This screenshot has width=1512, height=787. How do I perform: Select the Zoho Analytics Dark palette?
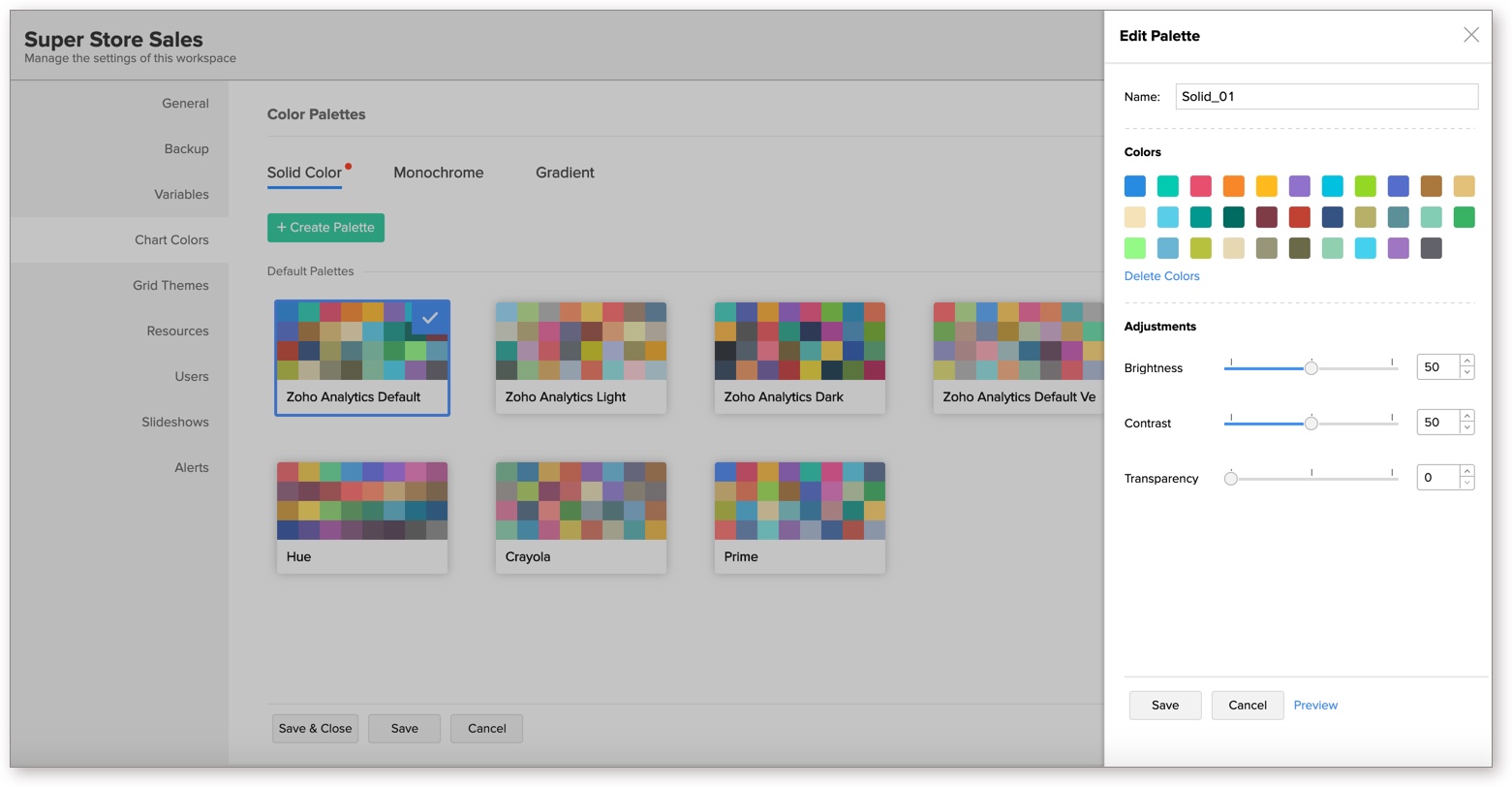click(799, 358)
